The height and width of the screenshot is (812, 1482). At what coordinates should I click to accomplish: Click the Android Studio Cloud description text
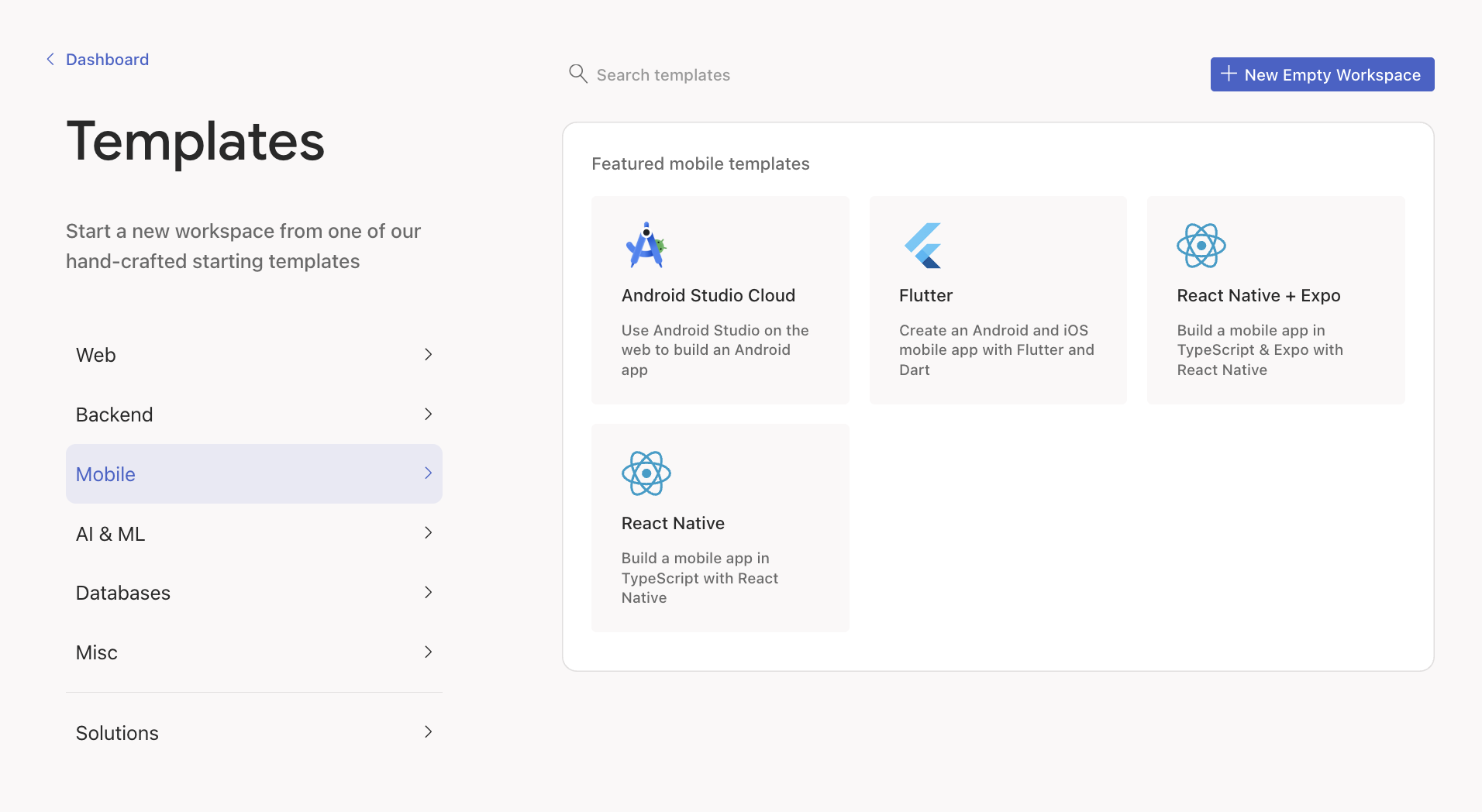[715, 349]
